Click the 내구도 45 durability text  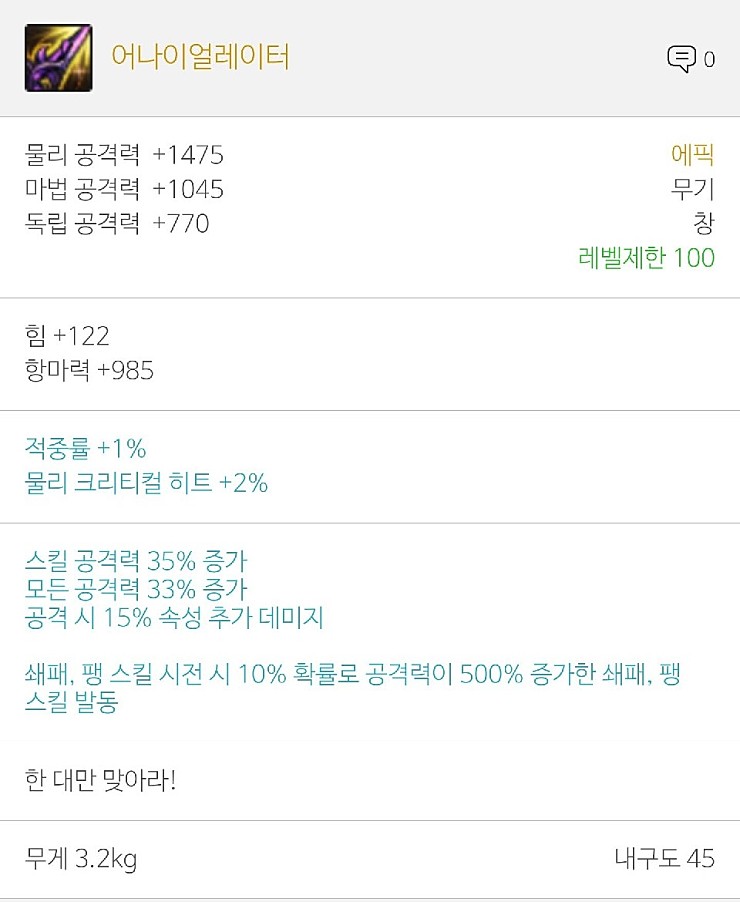click(x=664, y=859)
